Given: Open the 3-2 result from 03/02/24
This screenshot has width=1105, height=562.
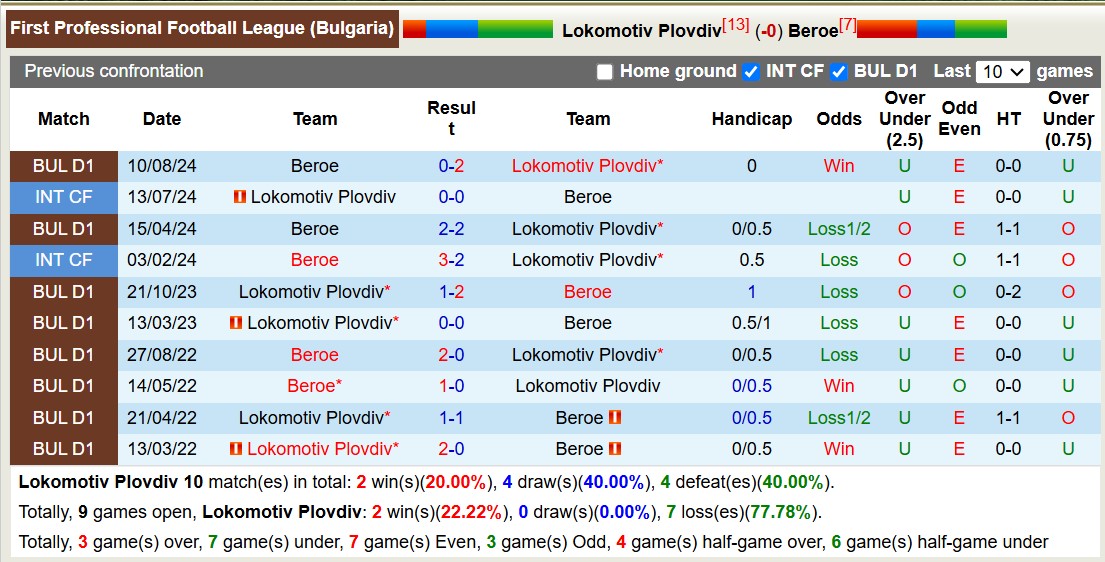Looking at the screenshot, I should coord(451,260).
